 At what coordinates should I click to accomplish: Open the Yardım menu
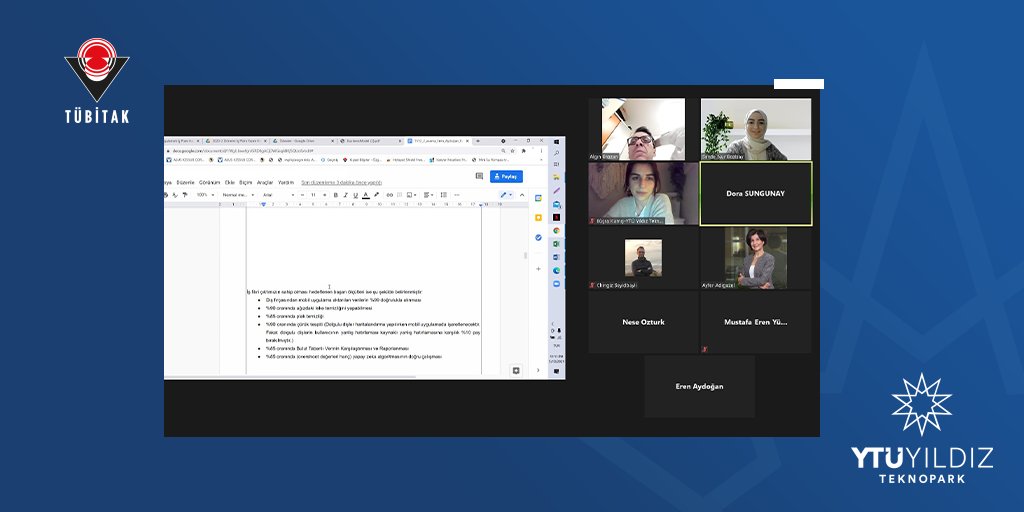click(286, 182)
